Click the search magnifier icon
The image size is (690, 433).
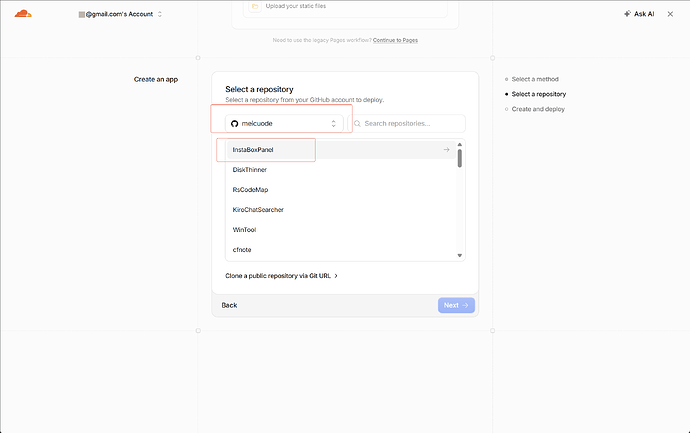[357, 124]
